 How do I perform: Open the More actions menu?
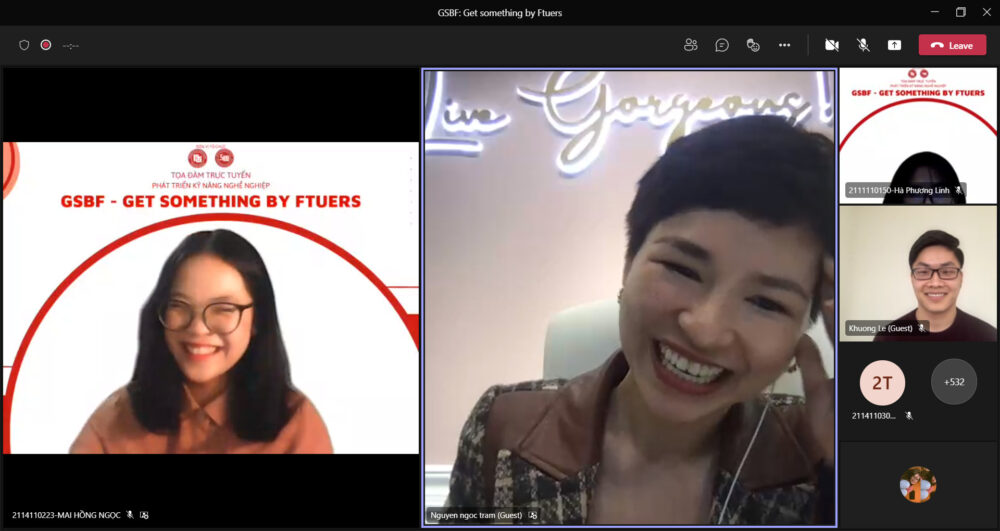(784, 45)
